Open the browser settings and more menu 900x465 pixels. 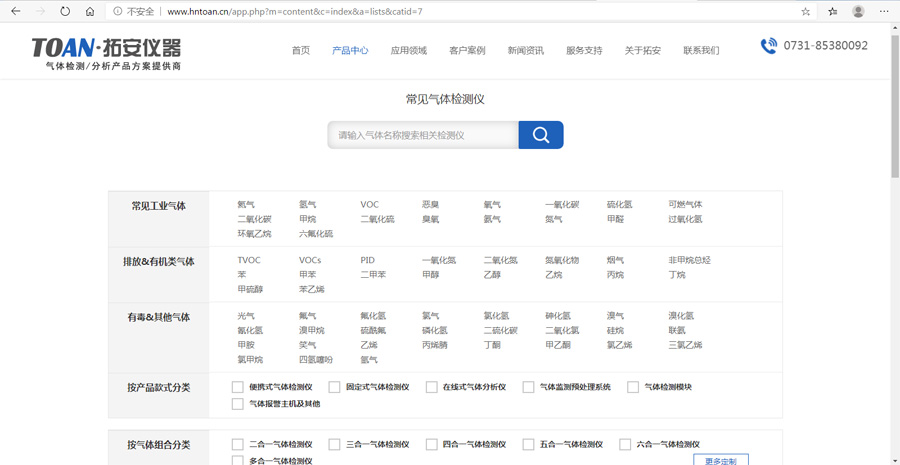coord(883,11)
